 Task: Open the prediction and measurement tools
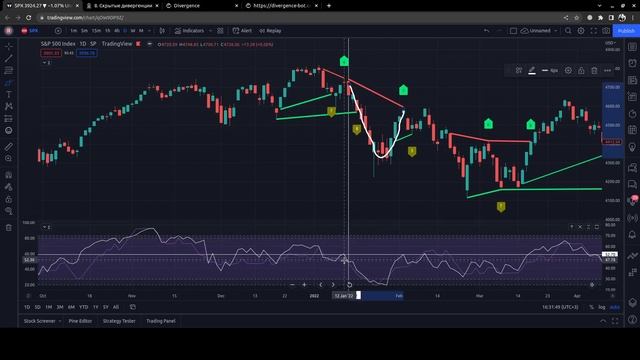point(9,119)
